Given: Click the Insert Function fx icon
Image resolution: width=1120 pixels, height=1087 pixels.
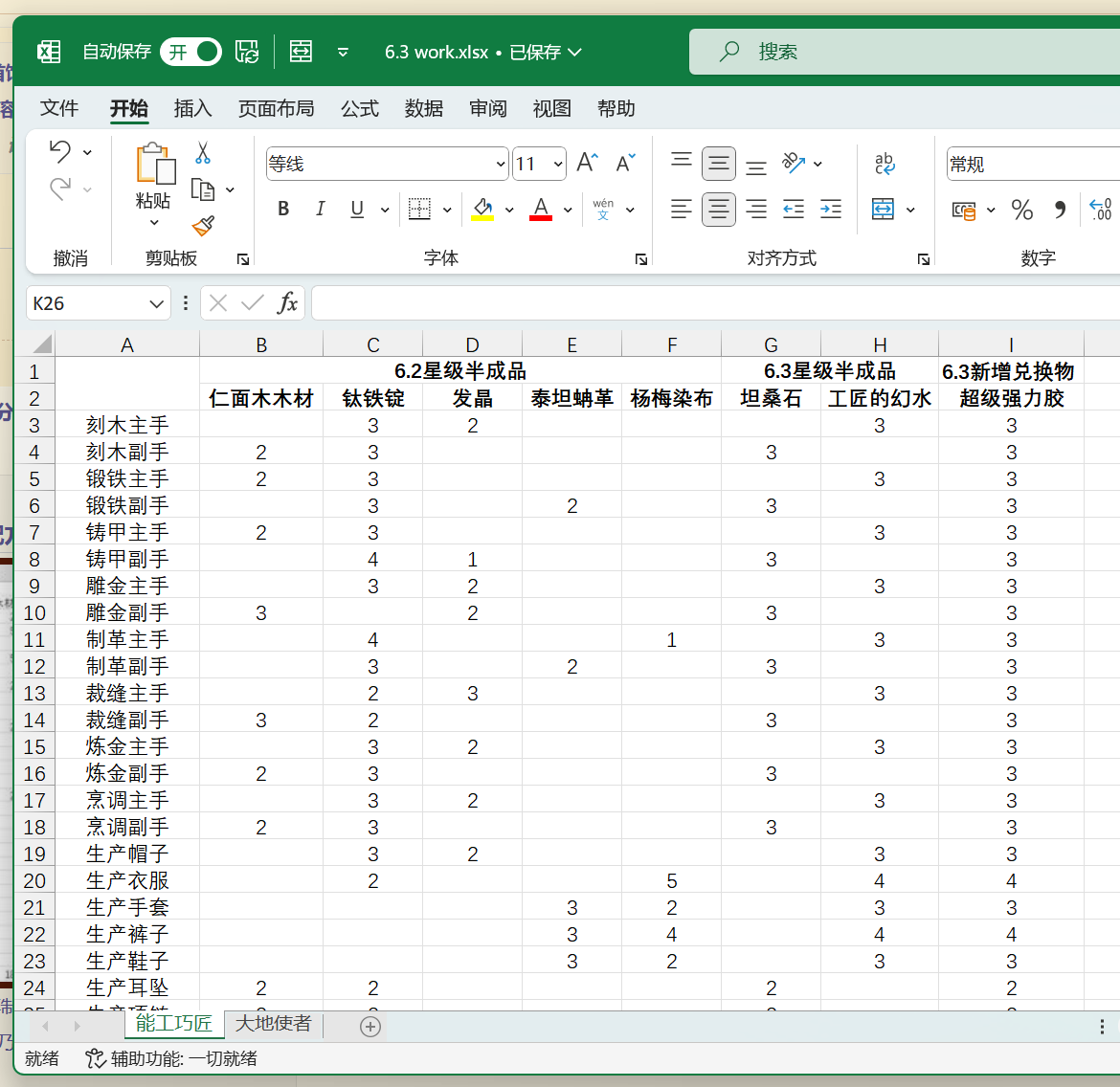Looking at the screenshot, I should tap(287, 303).
